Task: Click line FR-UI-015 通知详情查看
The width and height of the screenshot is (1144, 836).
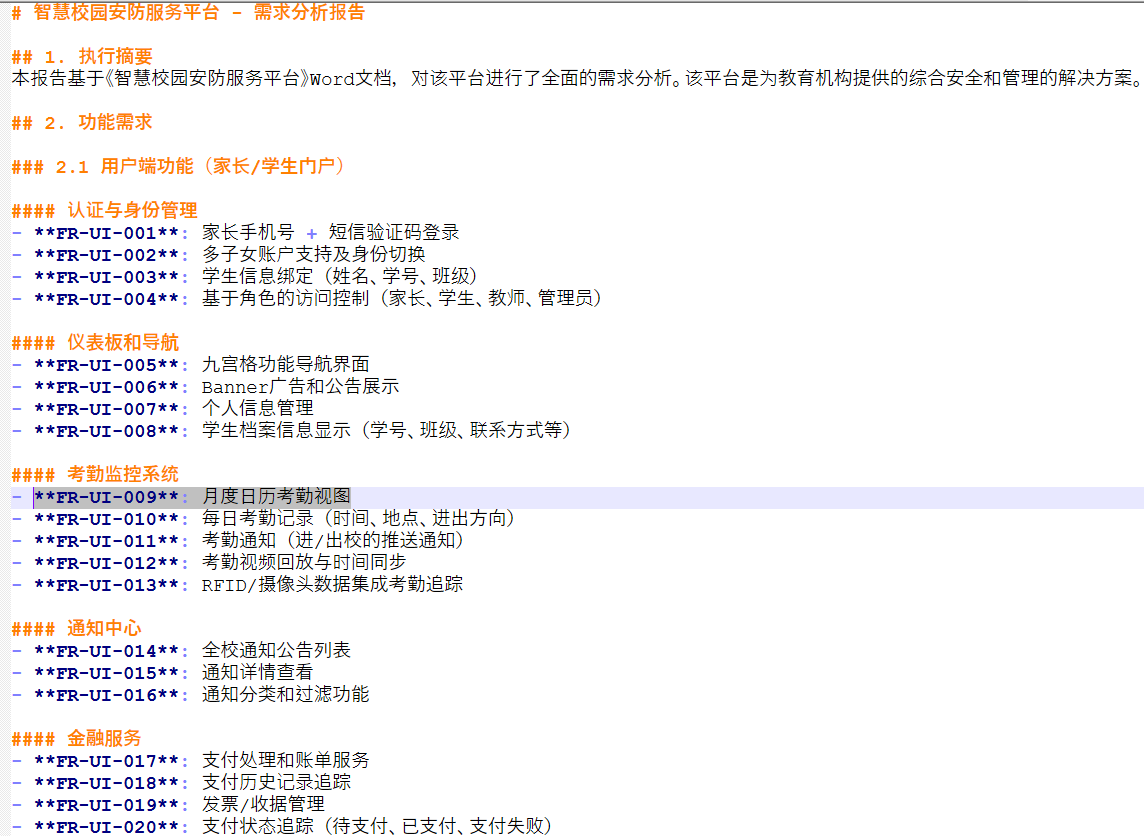Action: click(163, 673)
